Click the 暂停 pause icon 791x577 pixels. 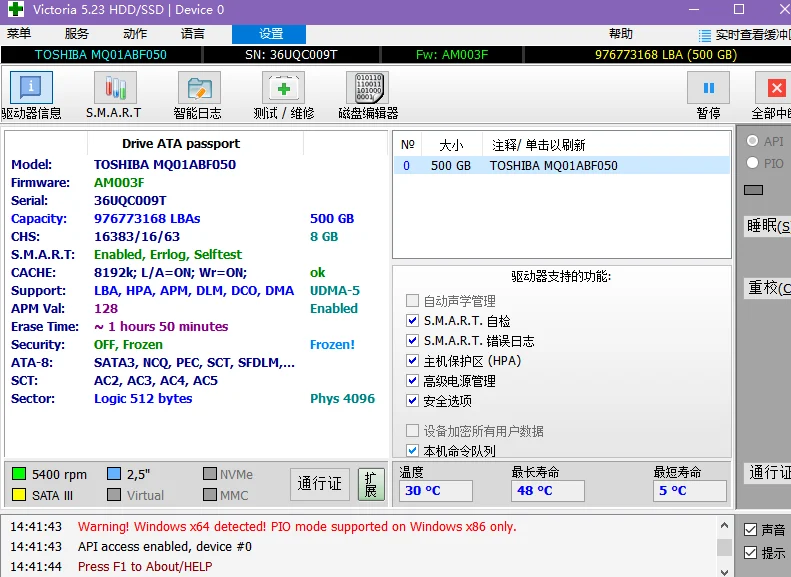coord(708,88)
